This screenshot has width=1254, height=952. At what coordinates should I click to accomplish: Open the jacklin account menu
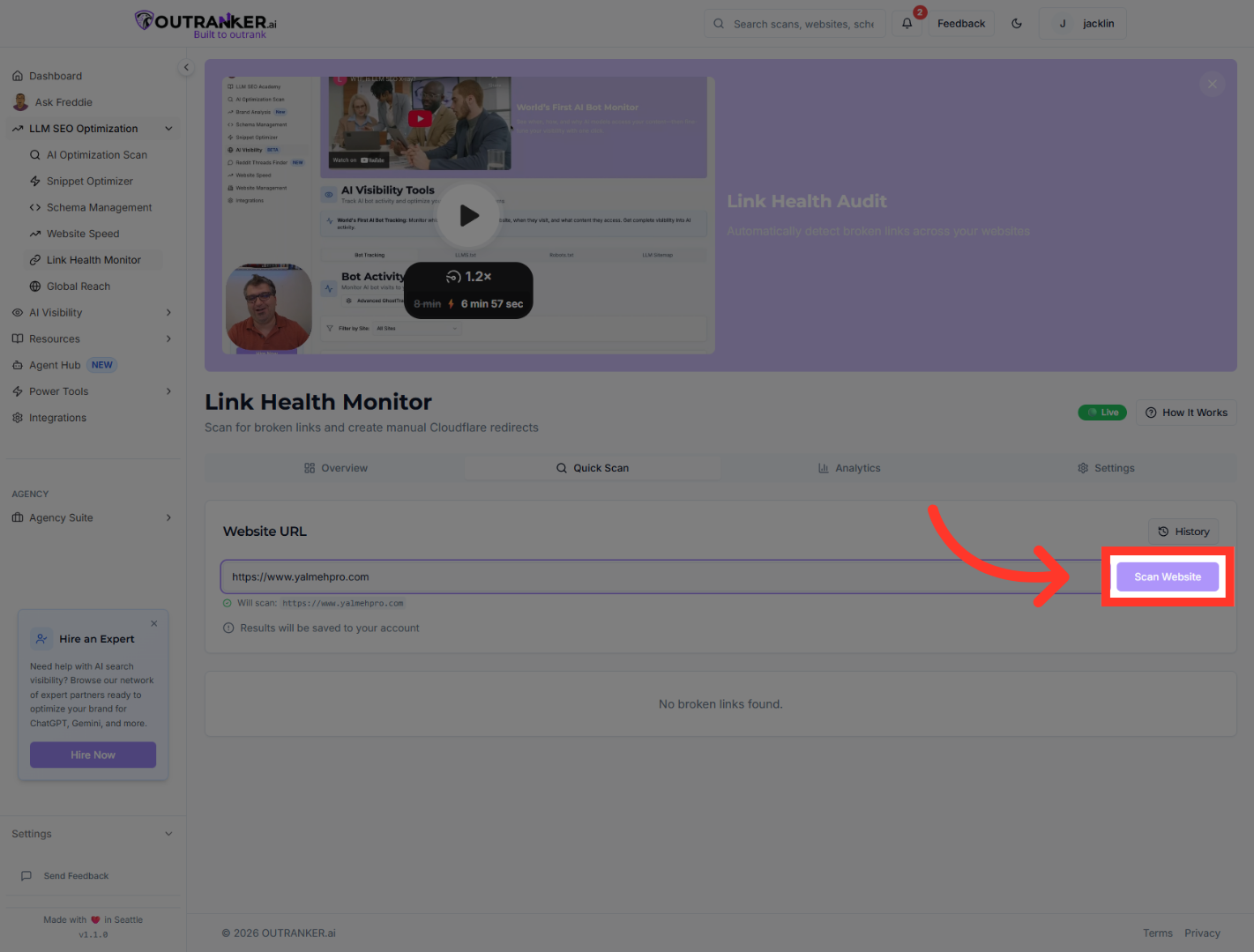[x=1083, y=24]
